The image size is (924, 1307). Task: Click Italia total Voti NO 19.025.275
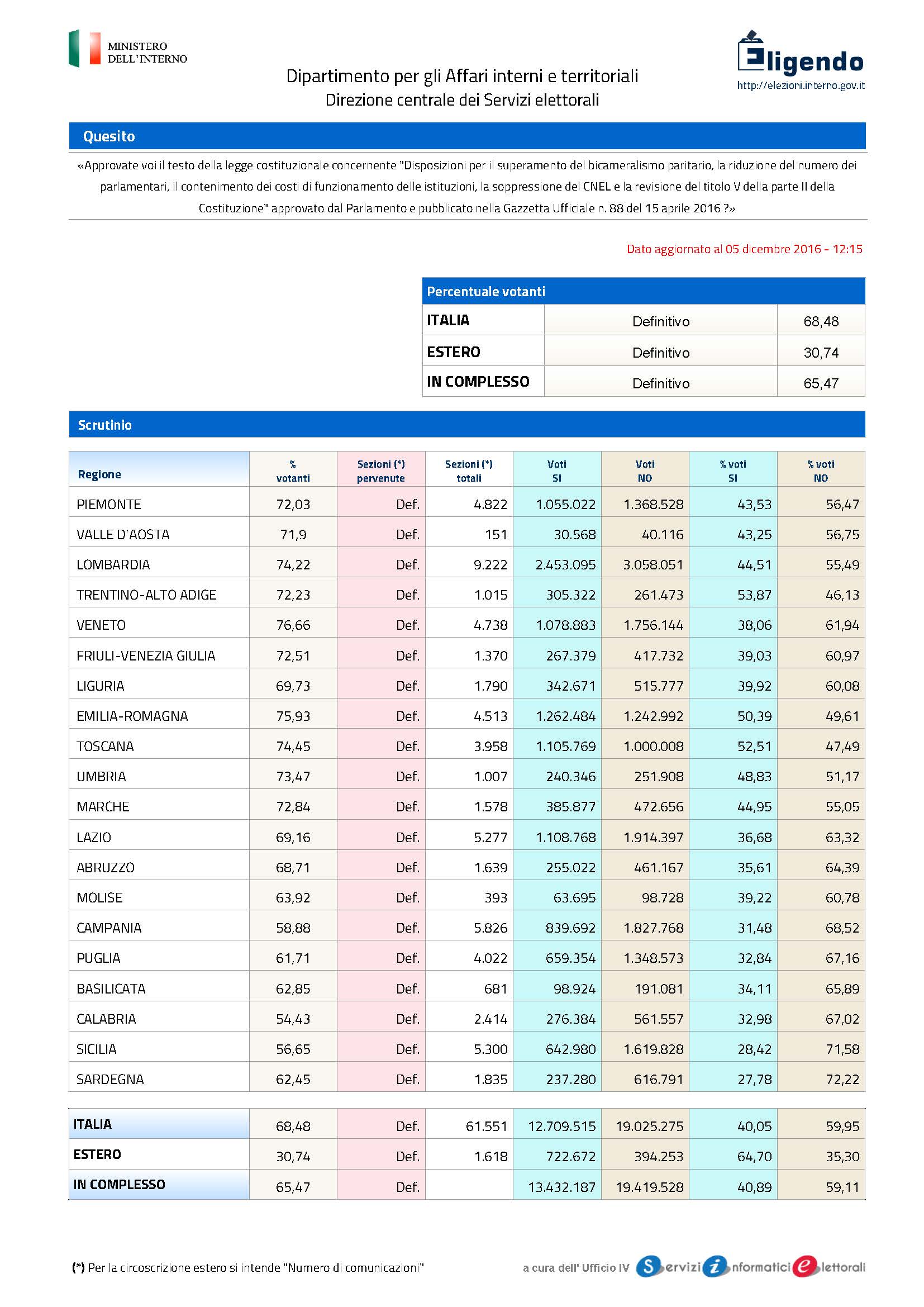pos(650,1127)
